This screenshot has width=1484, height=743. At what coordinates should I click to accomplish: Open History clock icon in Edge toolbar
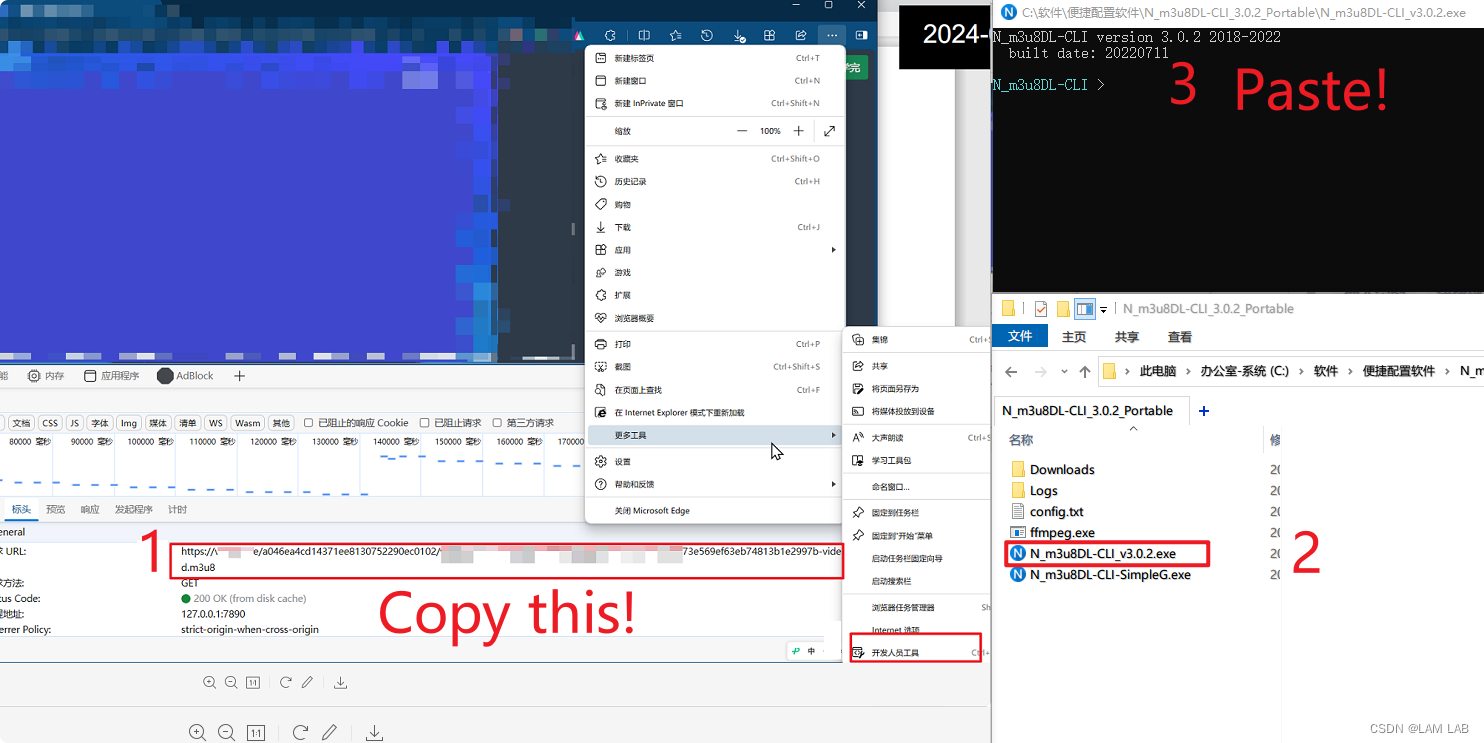[707, 35]
